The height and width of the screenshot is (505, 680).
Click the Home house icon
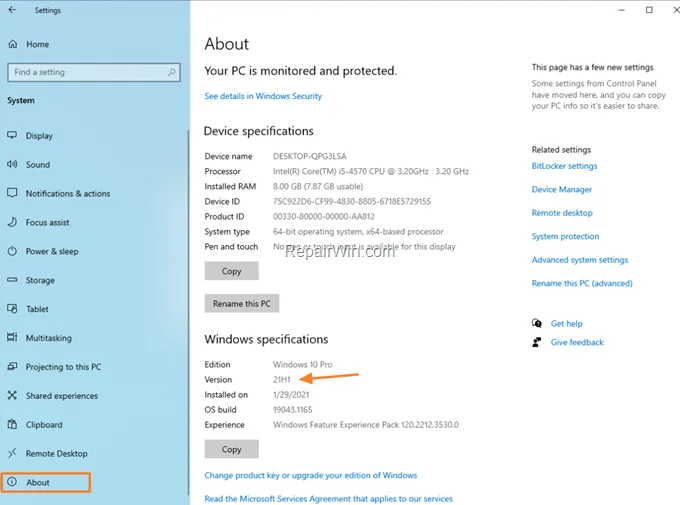click(x=13, y=44)
